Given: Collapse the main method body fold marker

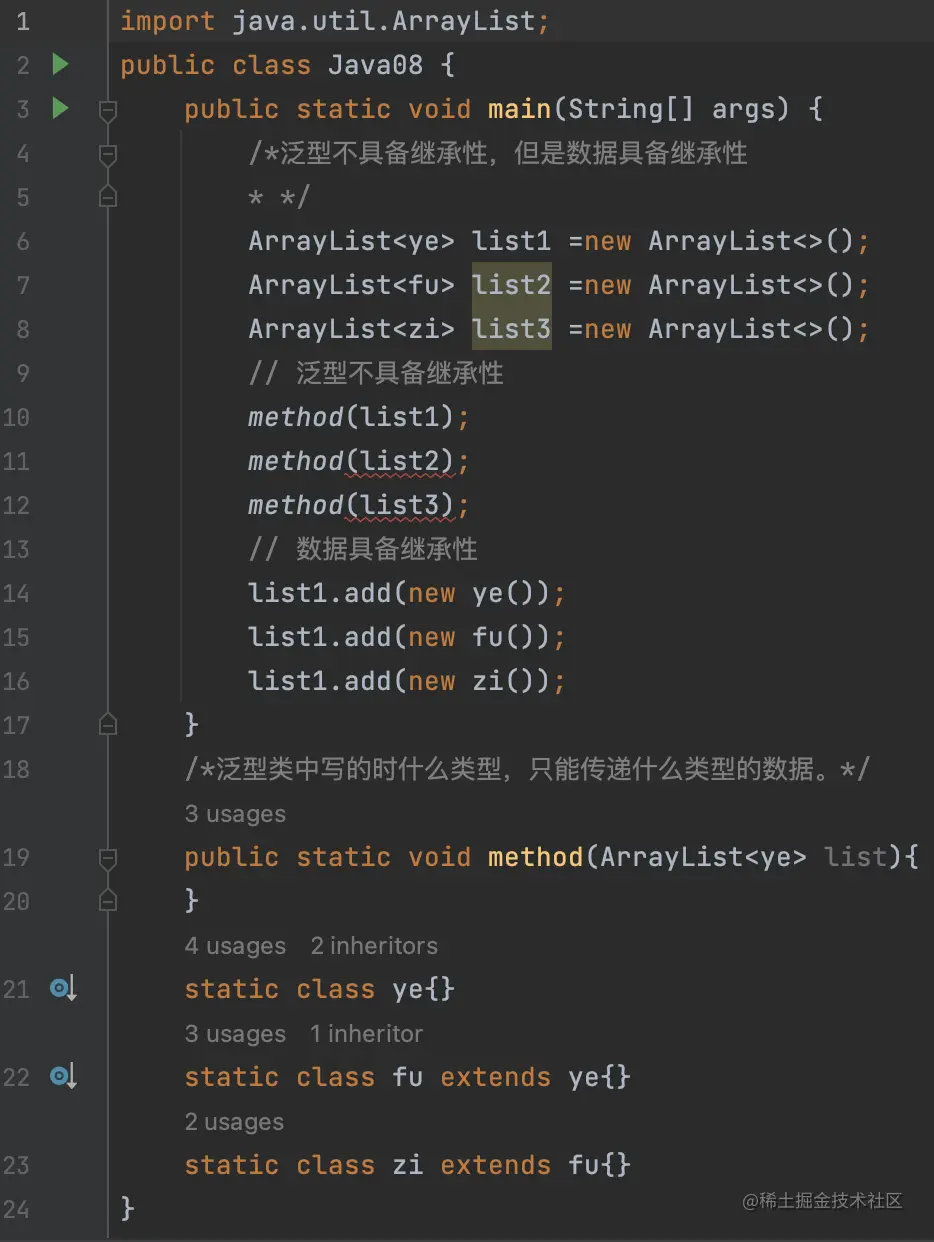Looking at the screenshot, I should point(107,108).
